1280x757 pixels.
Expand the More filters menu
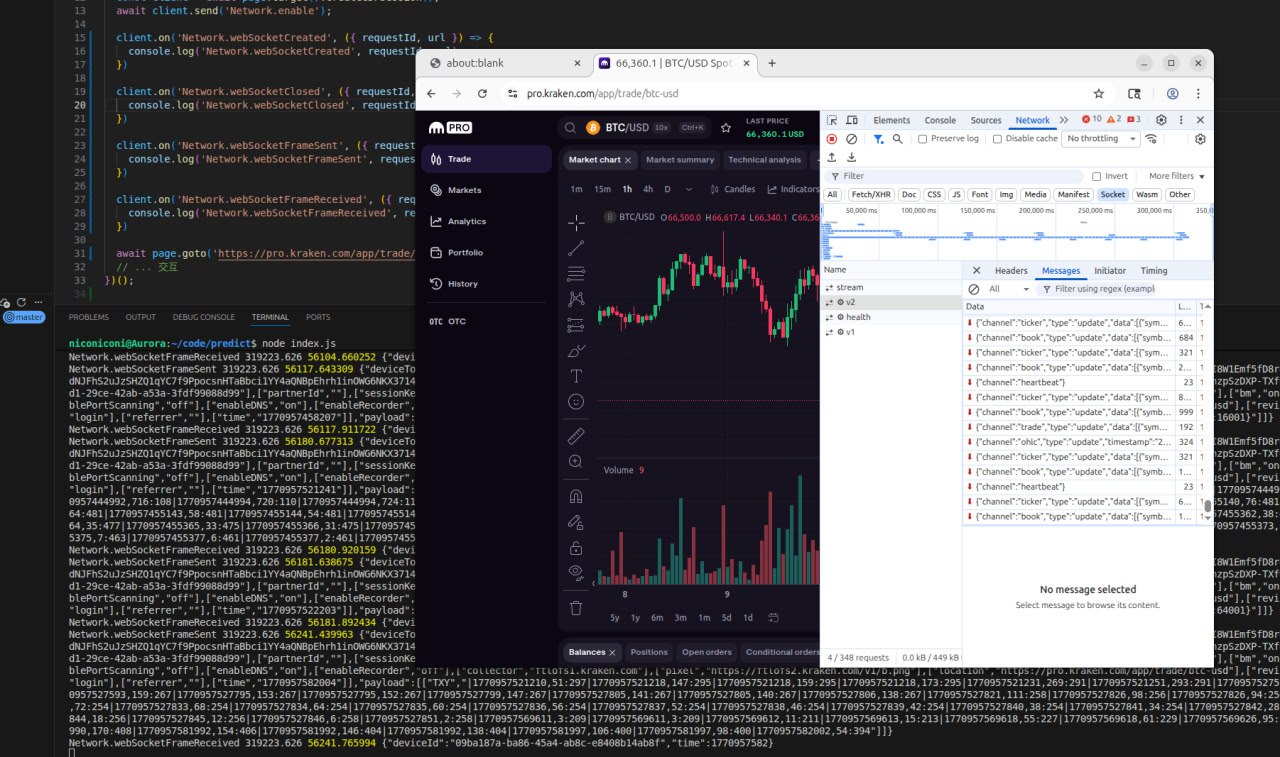[x=1176, y=176]
